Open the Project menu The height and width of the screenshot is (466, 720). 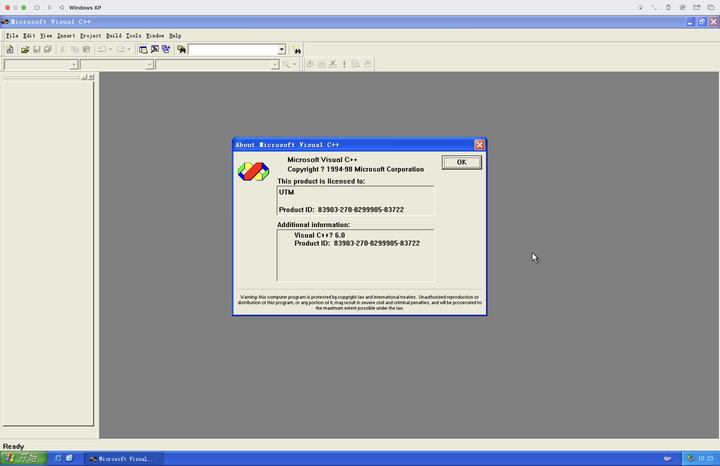pos(90,35)
